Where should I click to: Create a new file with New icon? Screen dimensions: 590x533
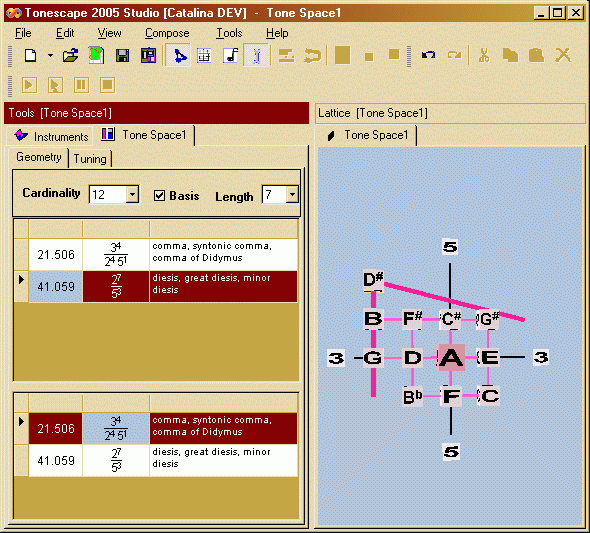30,56
